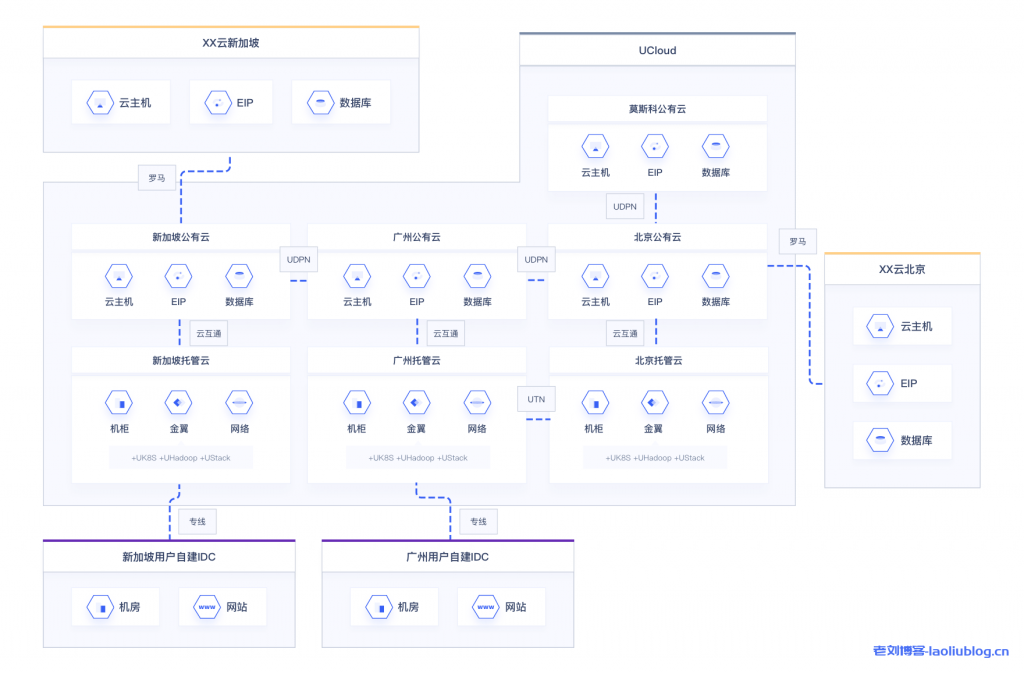Select the 数据库 icon in XX云北京 panel

880,440
